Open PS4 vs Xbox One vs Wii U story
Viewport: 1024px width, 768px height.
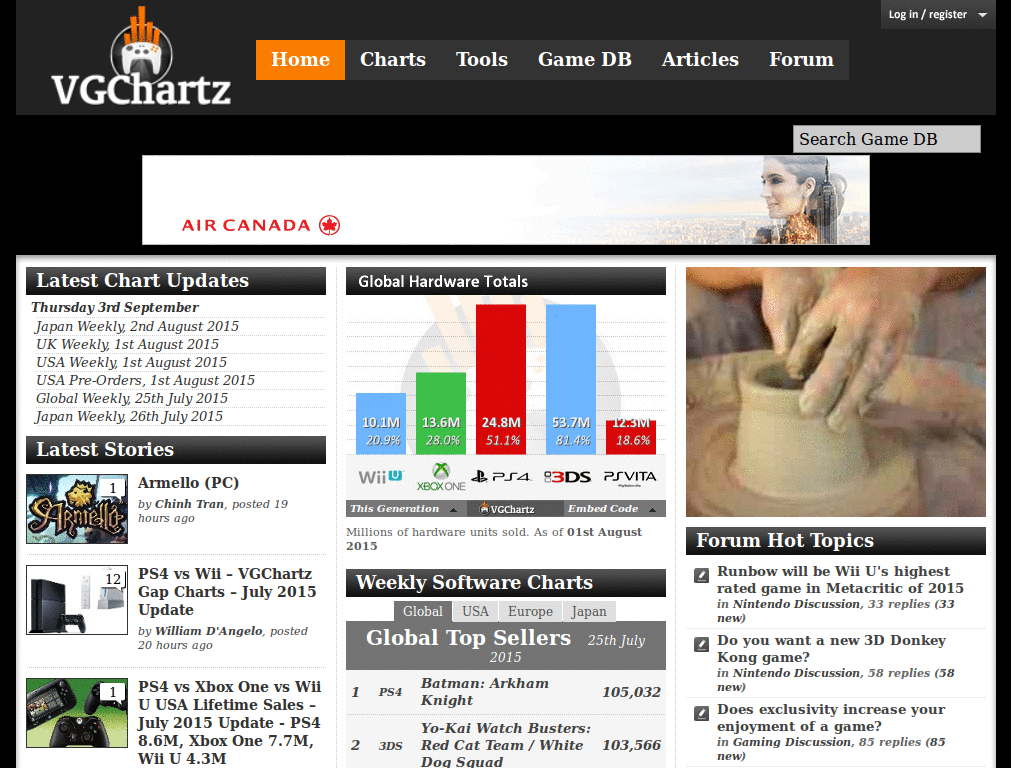tap(229, 722)
